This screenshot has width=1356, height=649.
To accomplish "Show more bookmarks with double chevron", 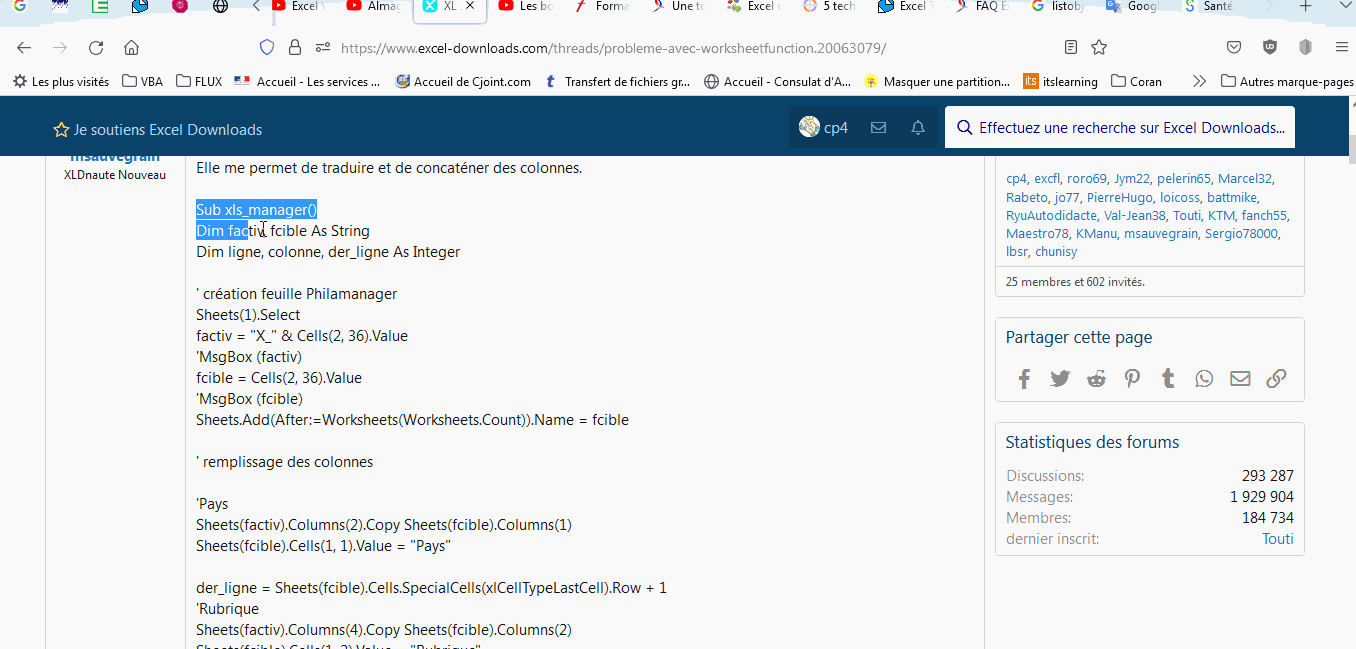I will 1200,81.
